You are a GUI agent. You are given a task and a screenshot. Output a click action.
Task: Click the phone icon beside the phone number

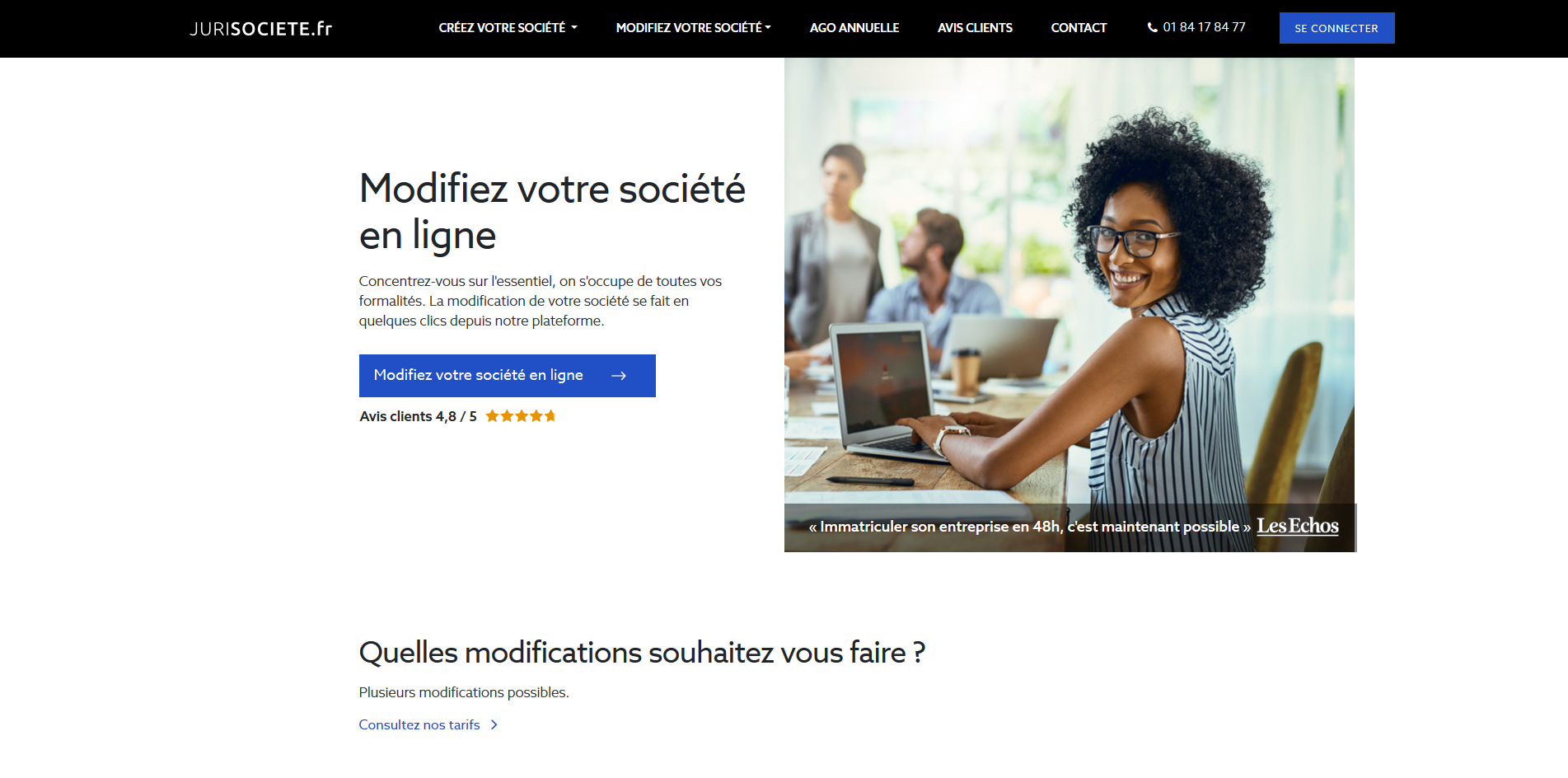pos(1153,27)
